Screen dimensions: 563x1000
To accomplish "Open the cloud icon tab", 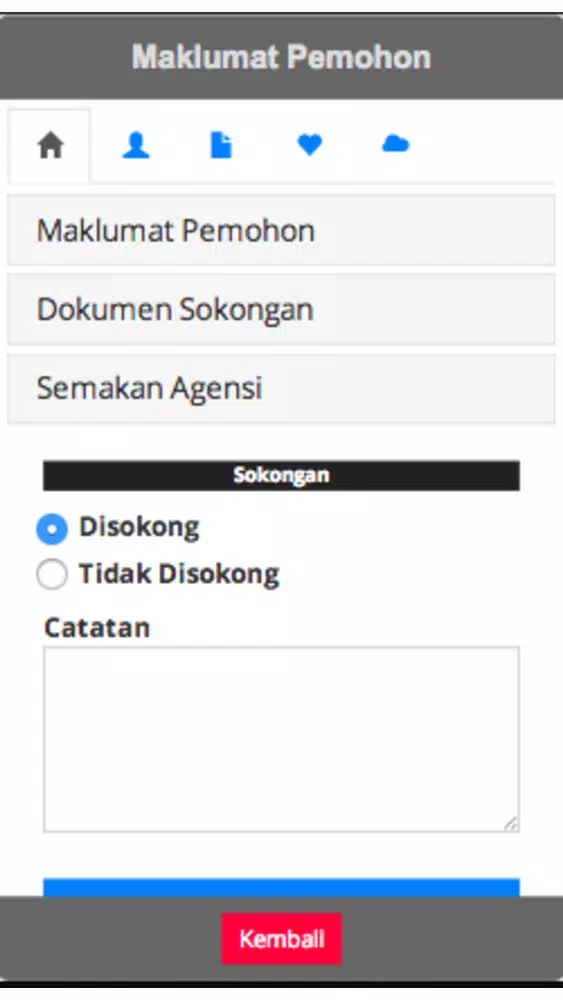I will [395, 145].
